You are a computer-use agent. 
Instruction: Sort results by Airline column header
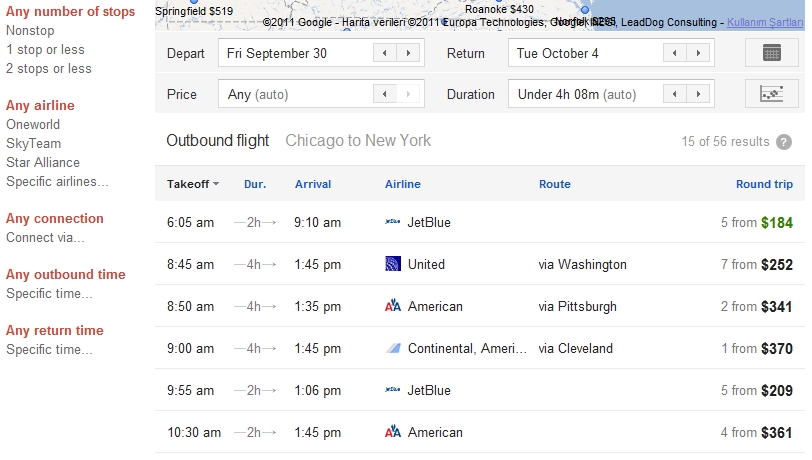tap(402, 184)
